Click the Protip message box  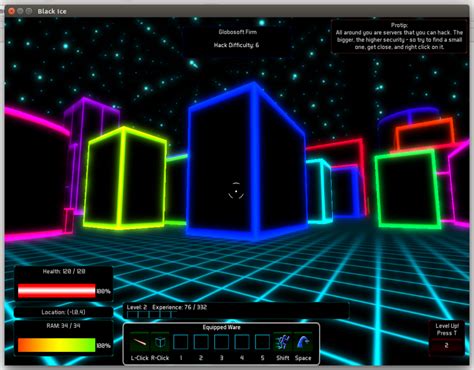click(x=399, y=36)
